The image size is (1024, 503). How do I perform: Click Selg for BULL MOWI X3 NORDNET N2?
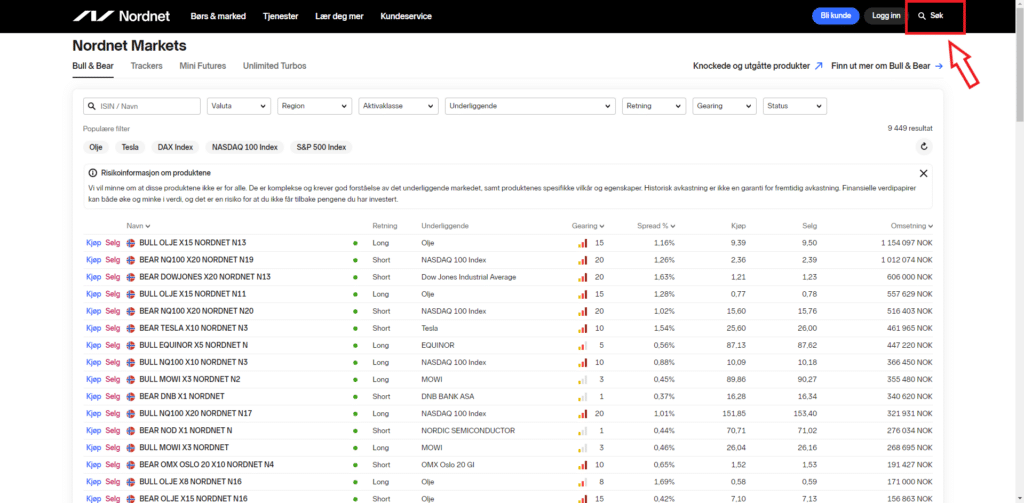coord(113,379)
